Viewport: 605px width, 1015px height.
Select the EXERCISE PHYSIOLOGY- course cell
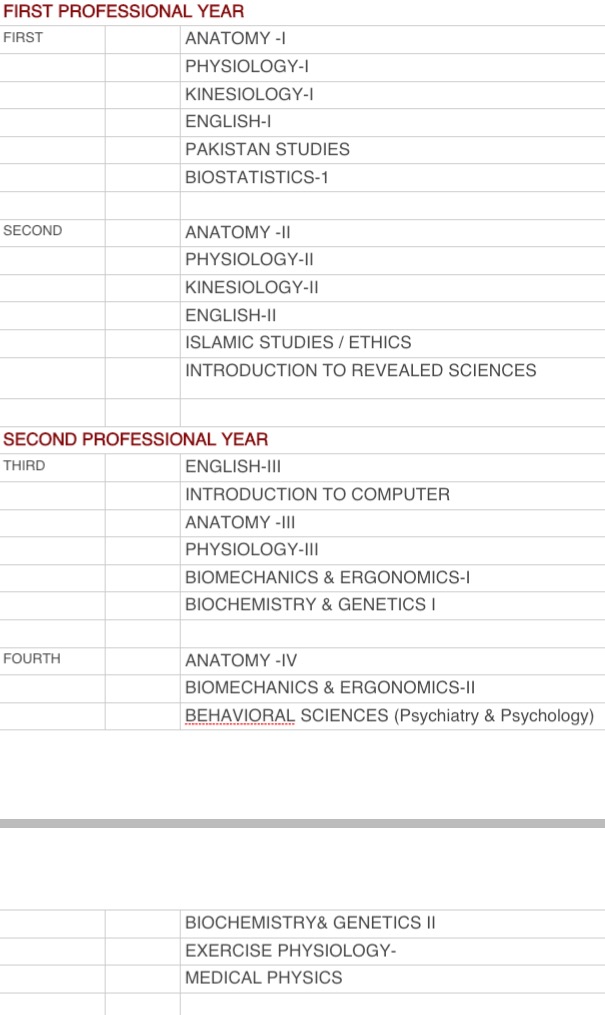click(x=290, y=950)
